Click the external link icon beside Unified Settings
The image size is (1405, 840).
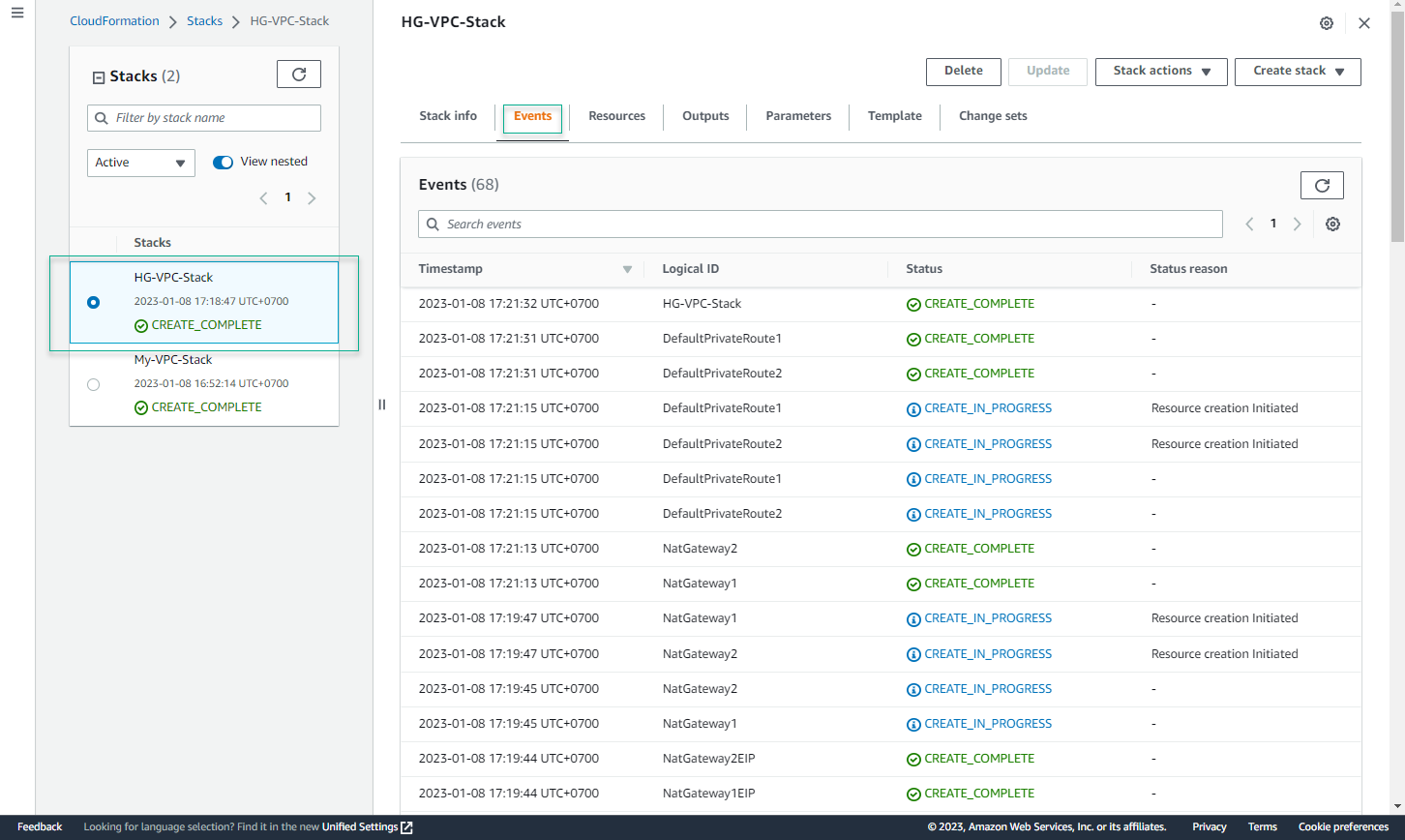[407, 827]
